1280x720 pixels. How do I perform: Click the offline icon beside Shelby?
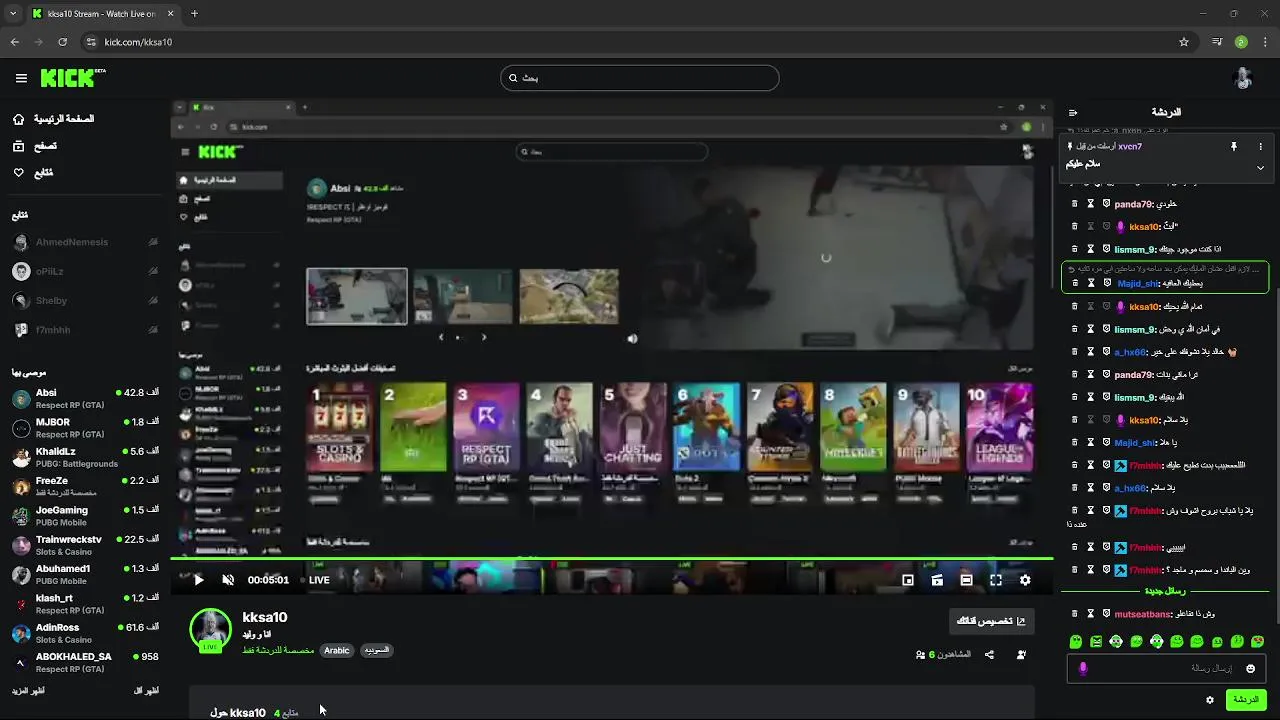click(153, 300)
